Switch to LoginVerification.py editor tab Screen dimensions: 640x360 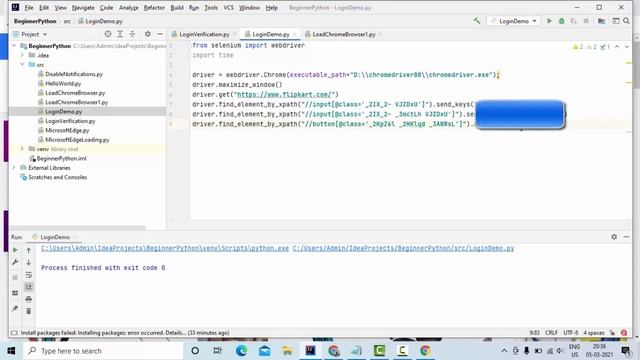click(x=204, y=34)
